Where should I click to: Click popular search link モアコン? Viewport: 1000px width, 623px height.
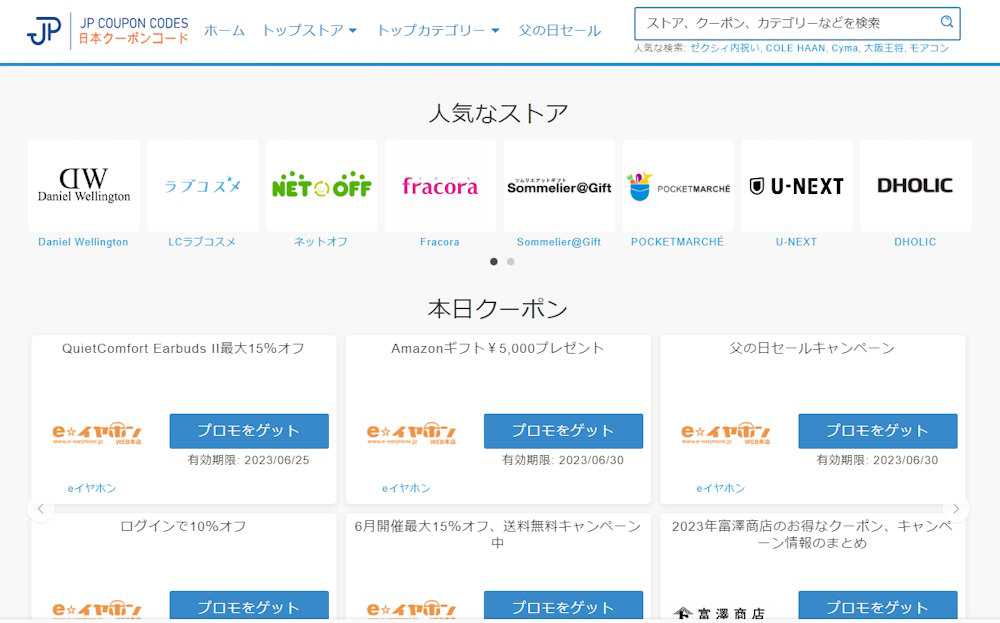929,48
